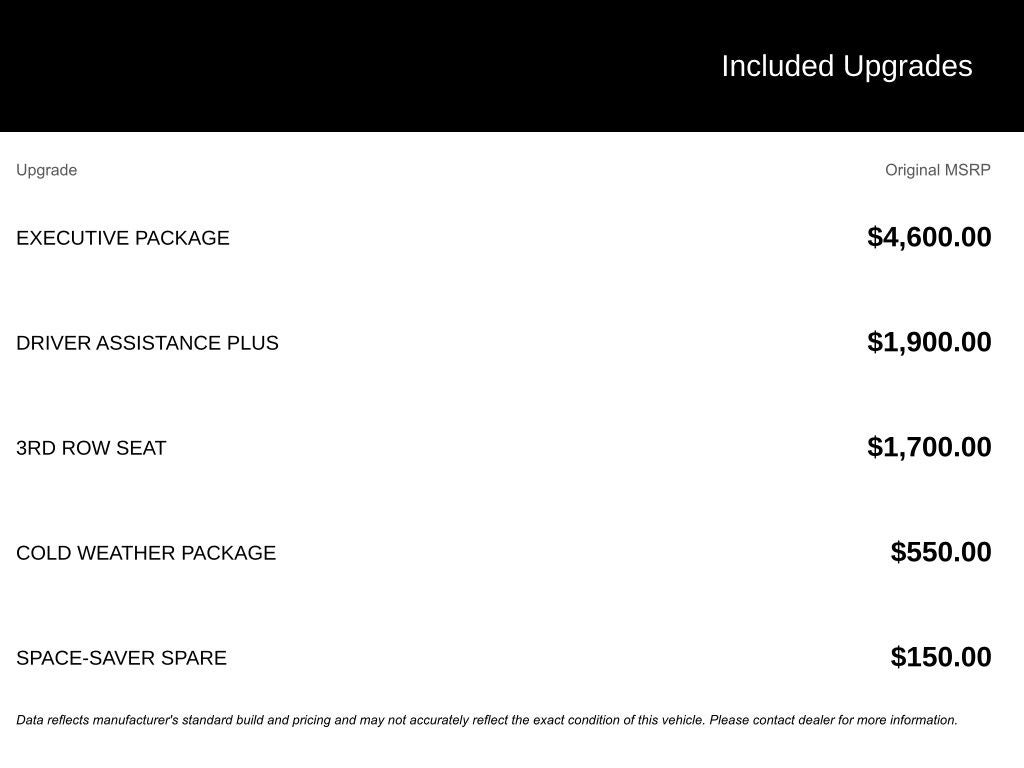The height and width of the screenshot is (768, 1024).
Task: Select the EXECUTIVE PACKAGE upgrade name
Action: coord(123,238)
